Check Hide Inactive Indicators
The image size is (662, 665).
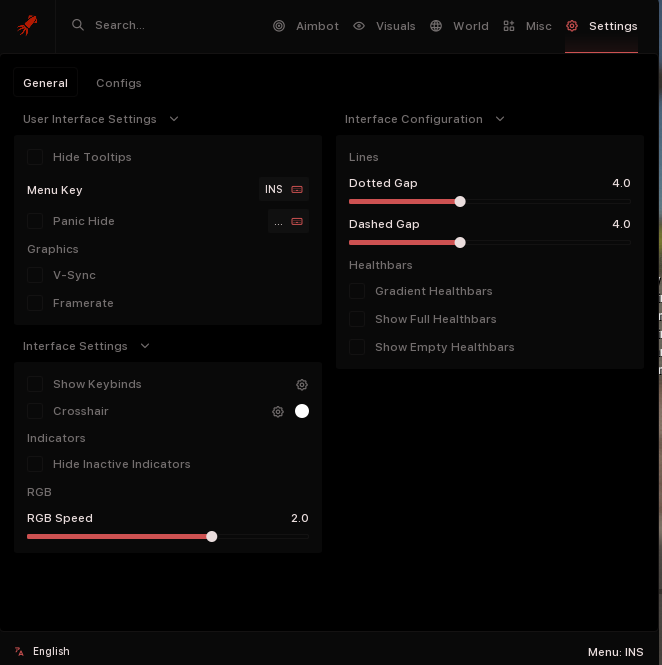click(35, 464)
